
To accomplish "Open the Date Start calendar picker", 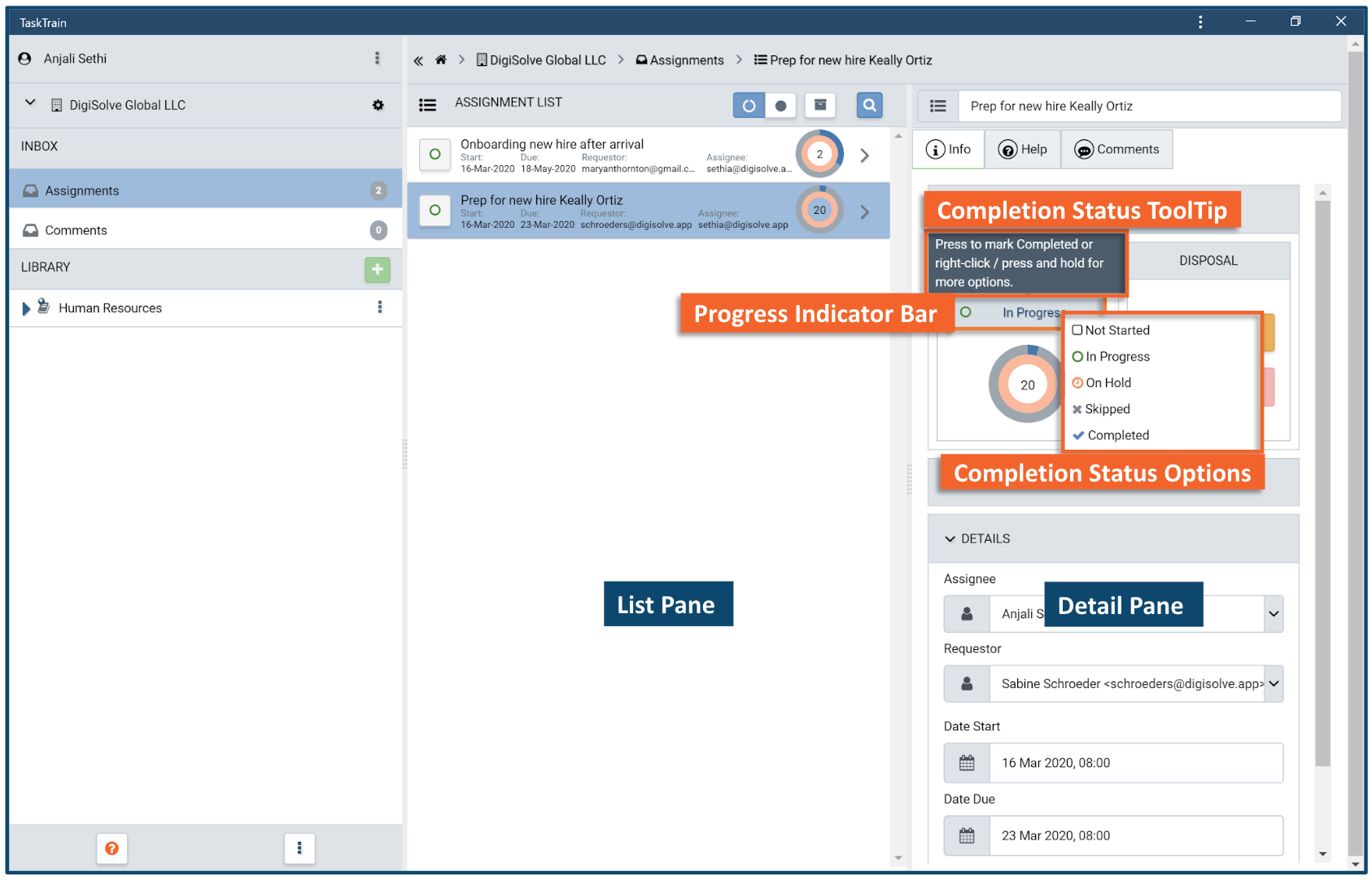I will (x=967, y=763).
